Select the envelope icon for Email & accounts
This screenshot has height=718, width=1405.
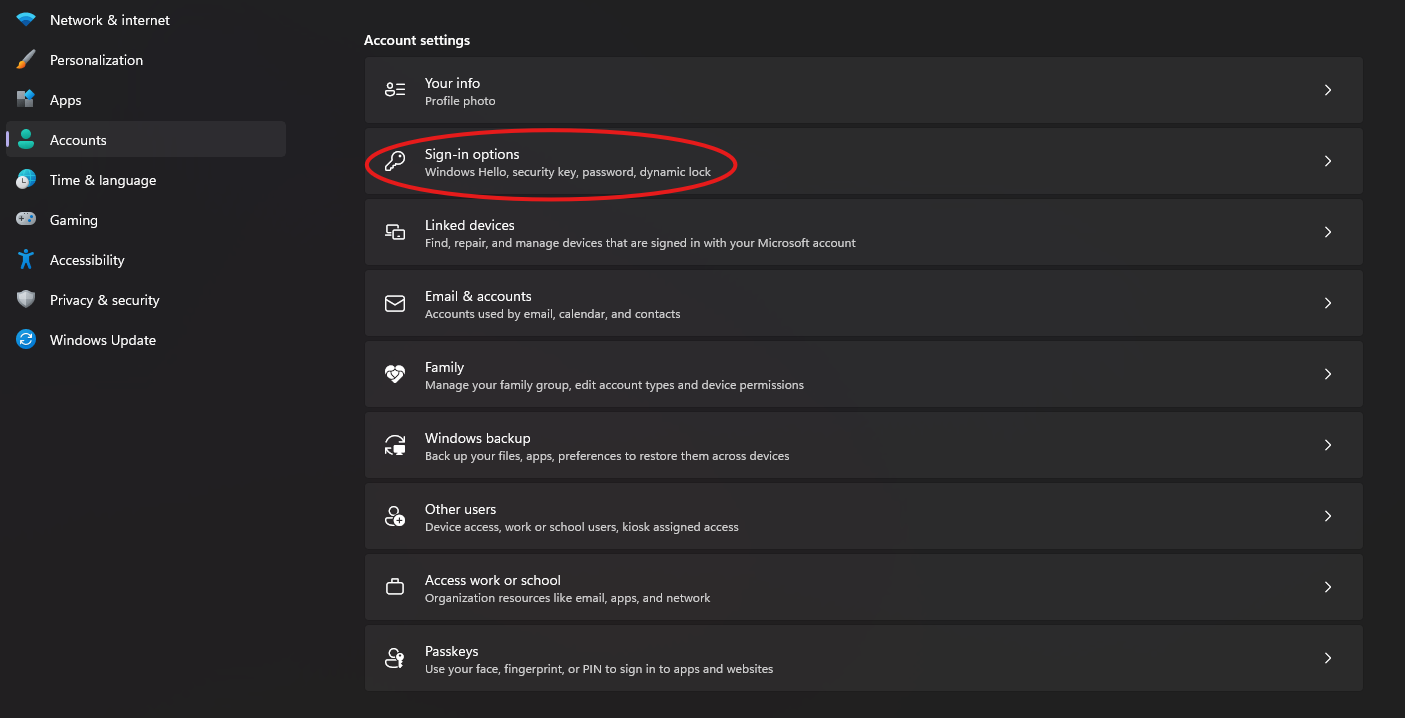[395, 303]
